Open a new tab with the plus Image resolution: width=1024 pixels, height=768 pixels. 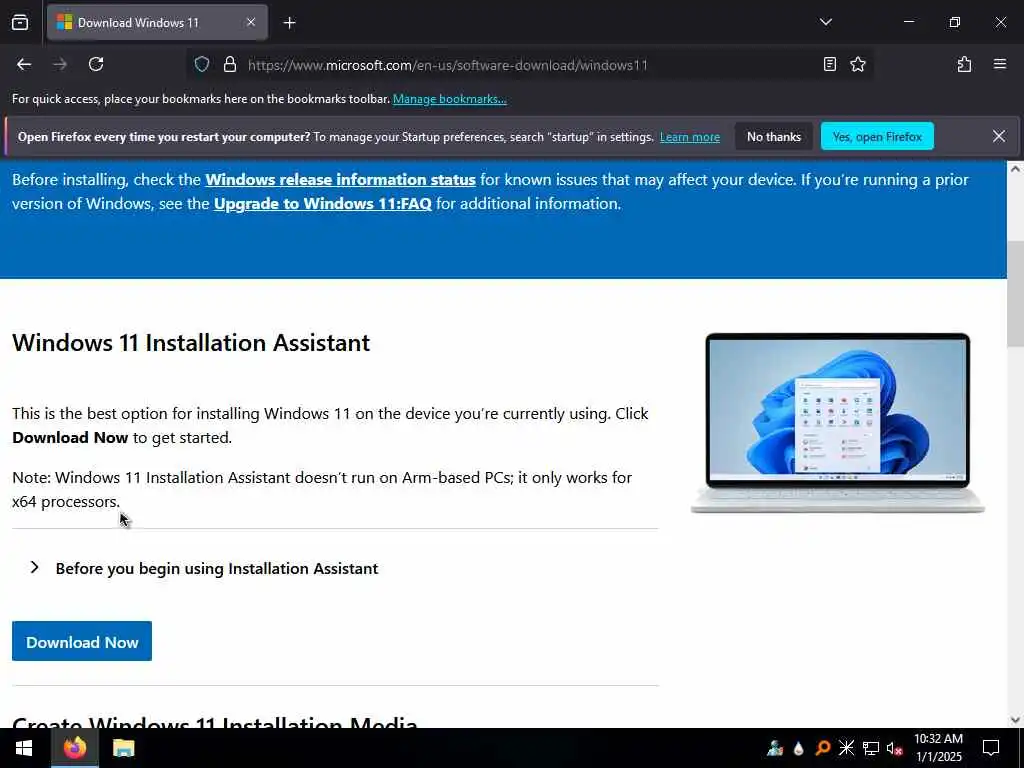click(x=290, y=23)
